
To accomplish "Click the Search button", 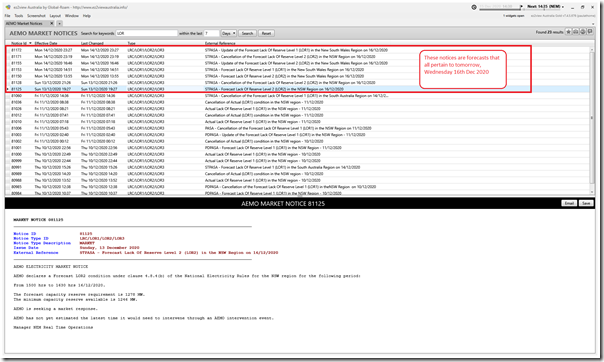I will point(247,34).
